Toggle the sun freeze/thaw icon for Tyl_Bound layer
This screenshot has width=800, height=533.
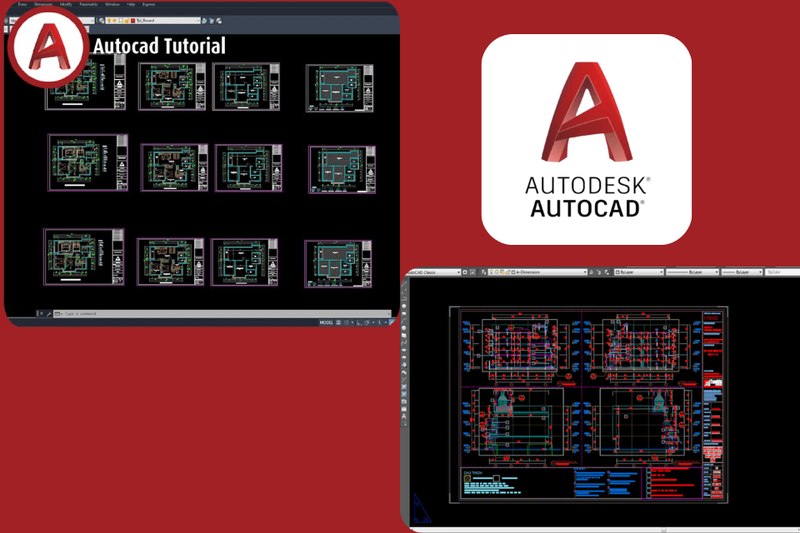114,20
